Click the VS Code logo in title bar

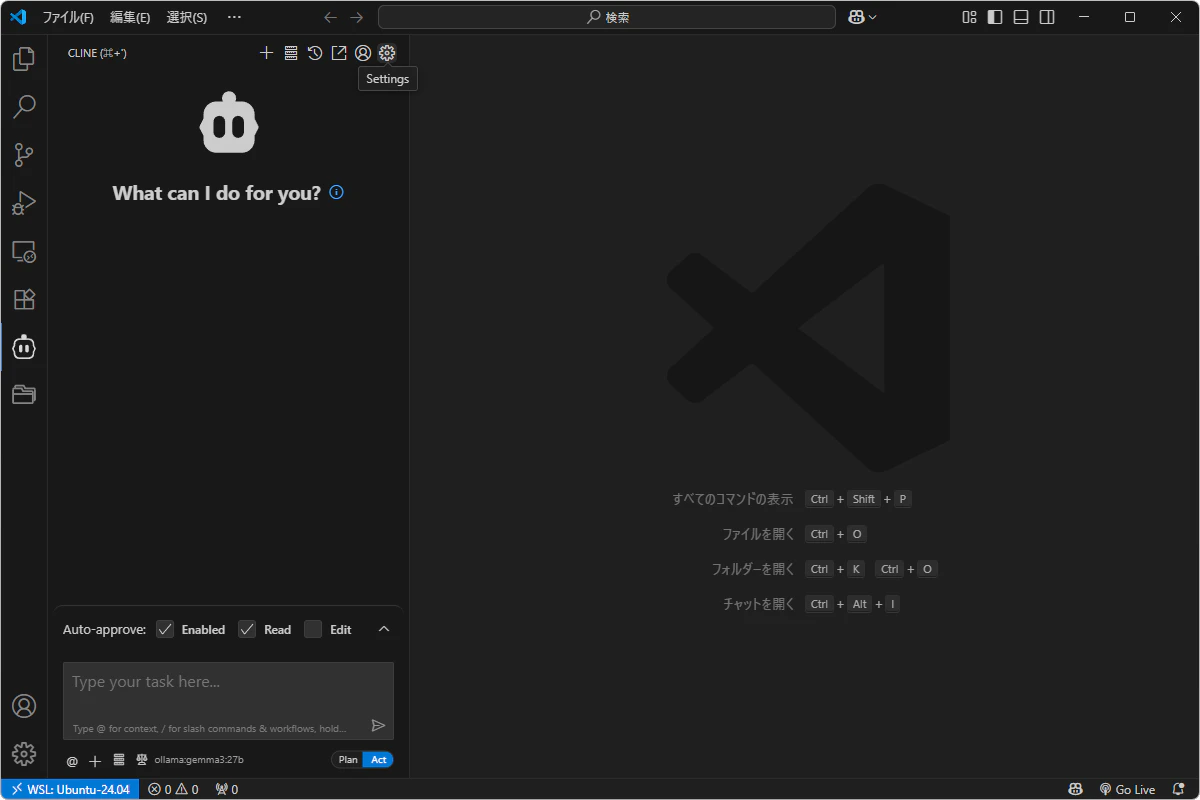click(x=18, y=17)
